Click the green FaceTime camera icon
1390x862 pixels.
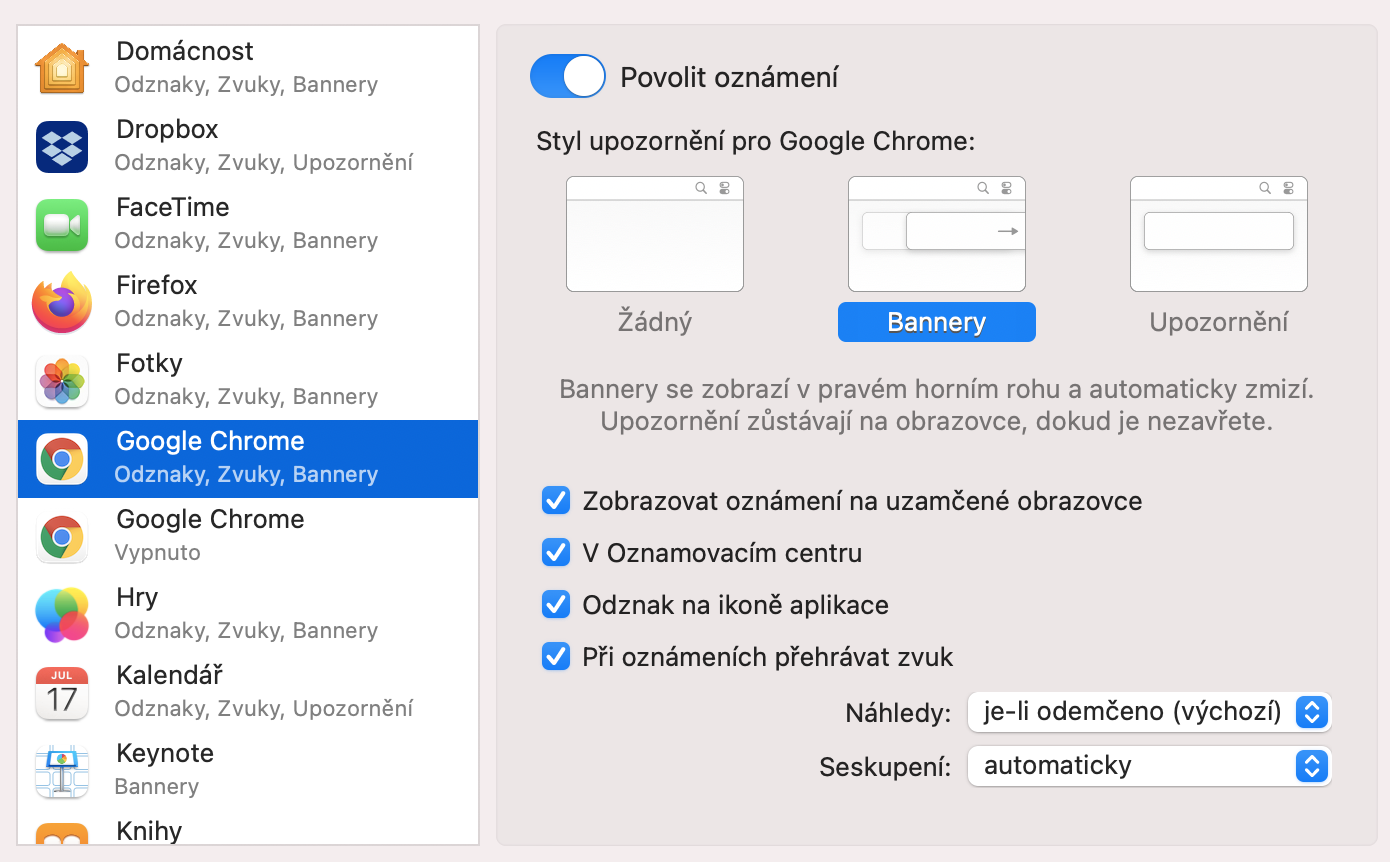pyautogui.click(x=62, y=224)
